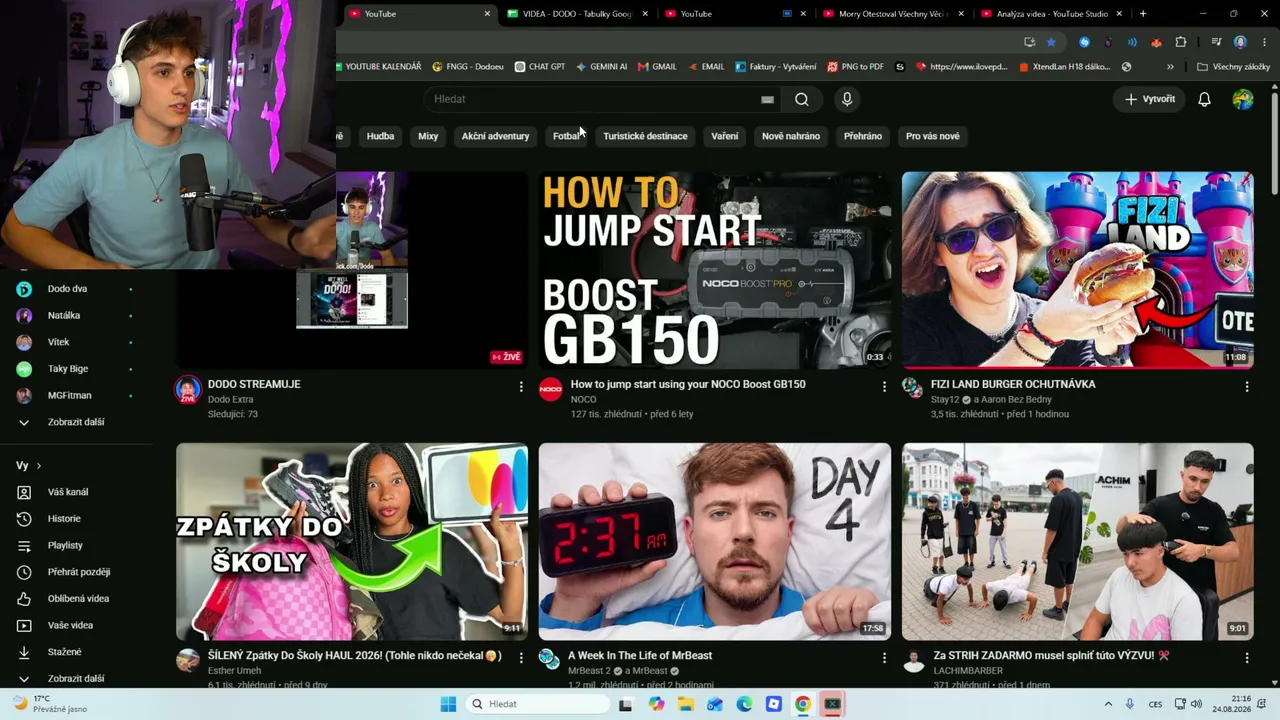This screenshot has width=1280, height=720.
Task: Open options for Za STRIH ZADARMO video
Action: coord(1246,657)
